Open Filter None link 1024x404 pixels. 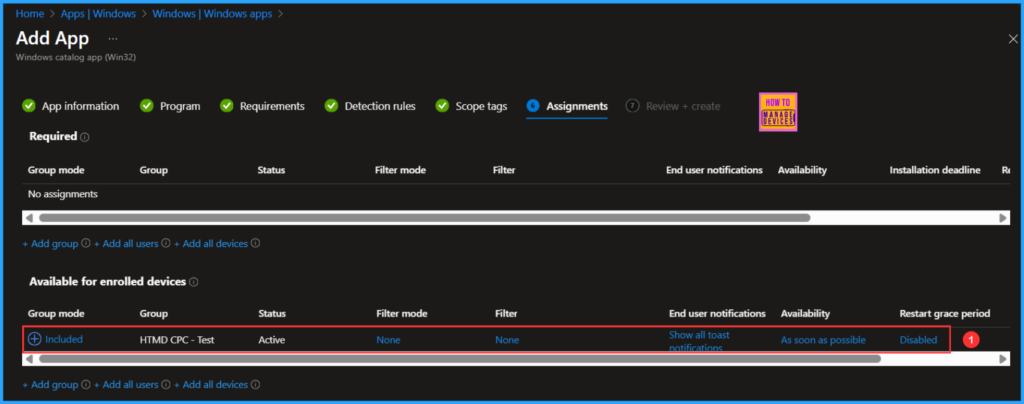click(507, 339)
